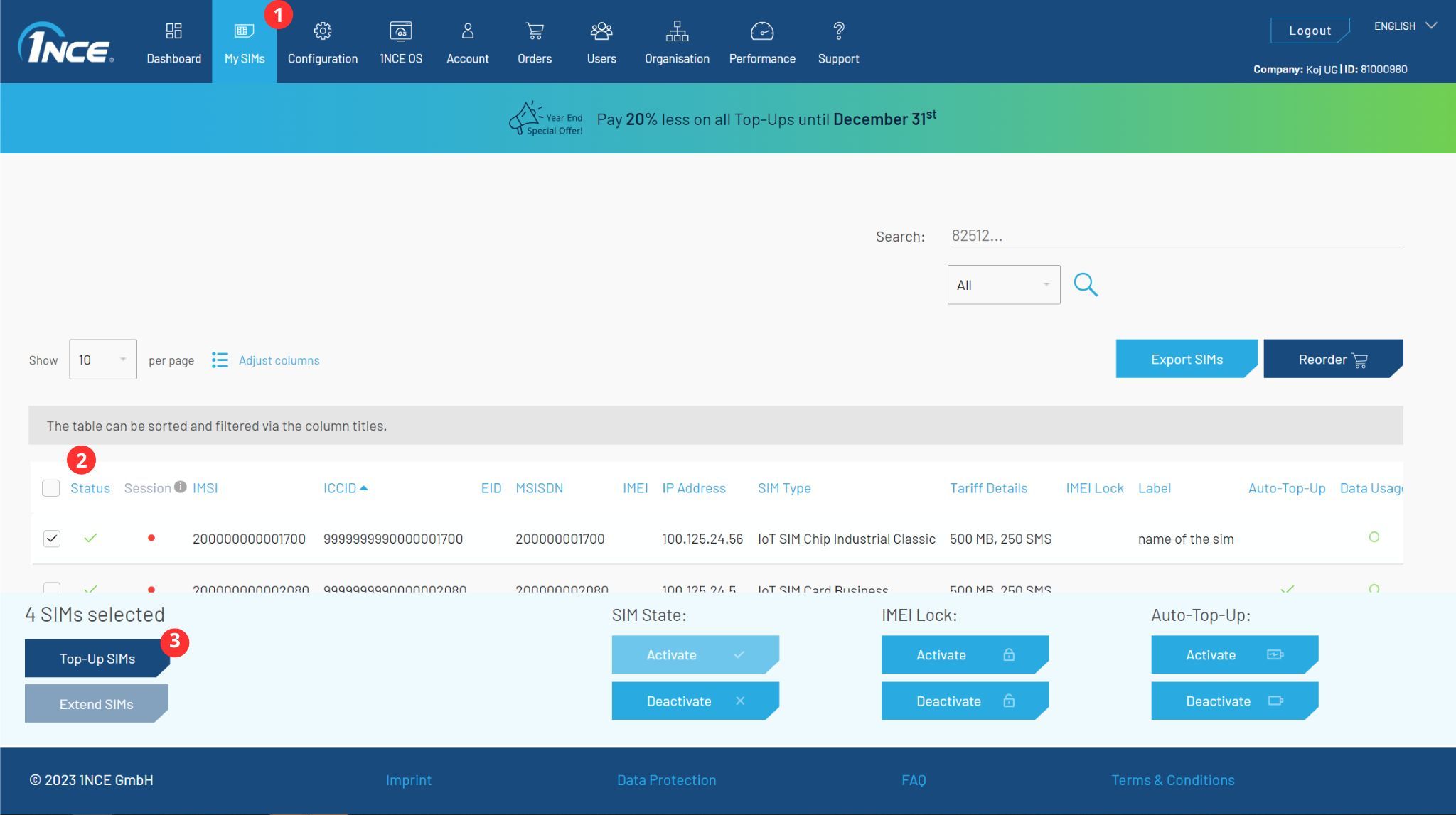Click the Configuration gear icon
Image resolution: width=1456 pixels, height=815 pixels.
[x=323, y=31]
